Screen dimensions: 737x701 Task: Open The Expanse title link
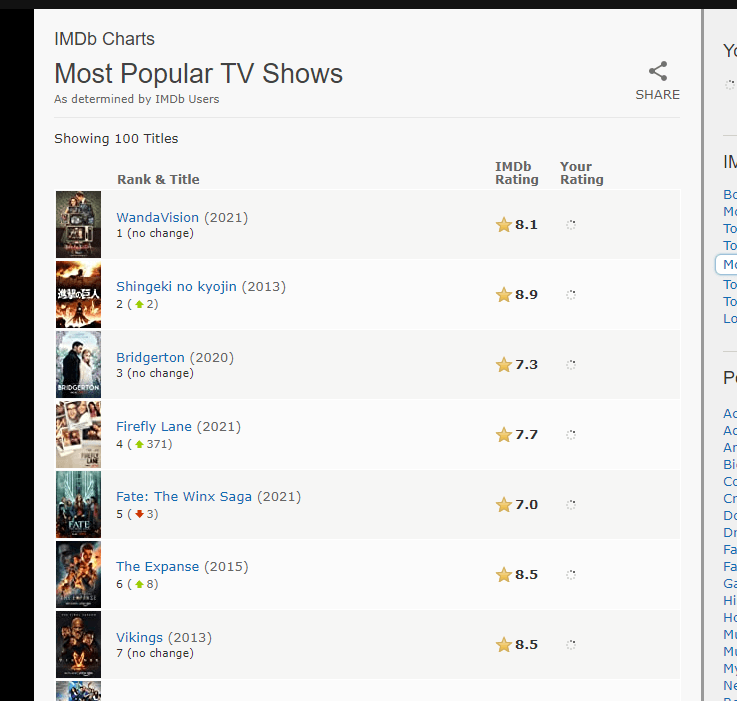pos(158,566)
